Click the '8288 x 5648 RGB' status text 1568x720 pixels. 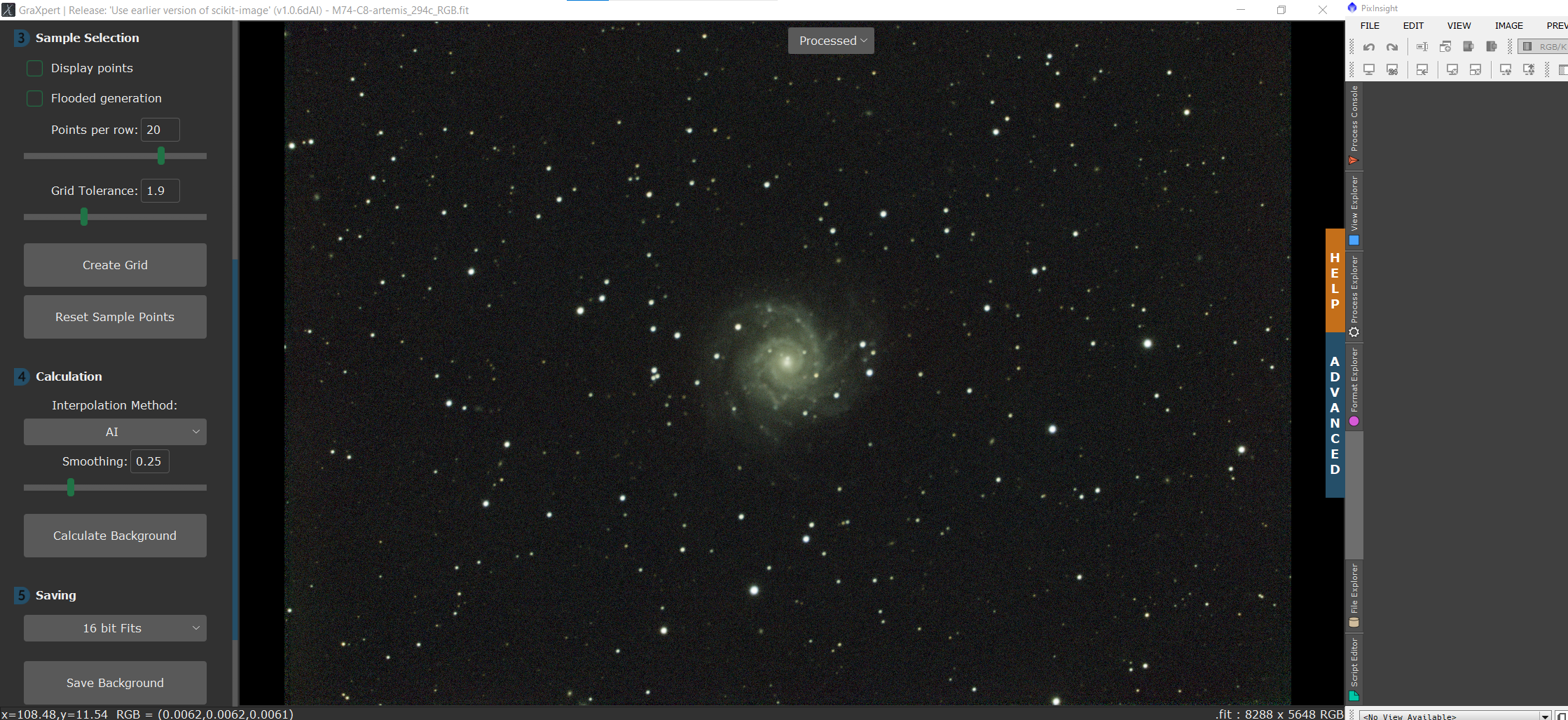coord(1294,714)
